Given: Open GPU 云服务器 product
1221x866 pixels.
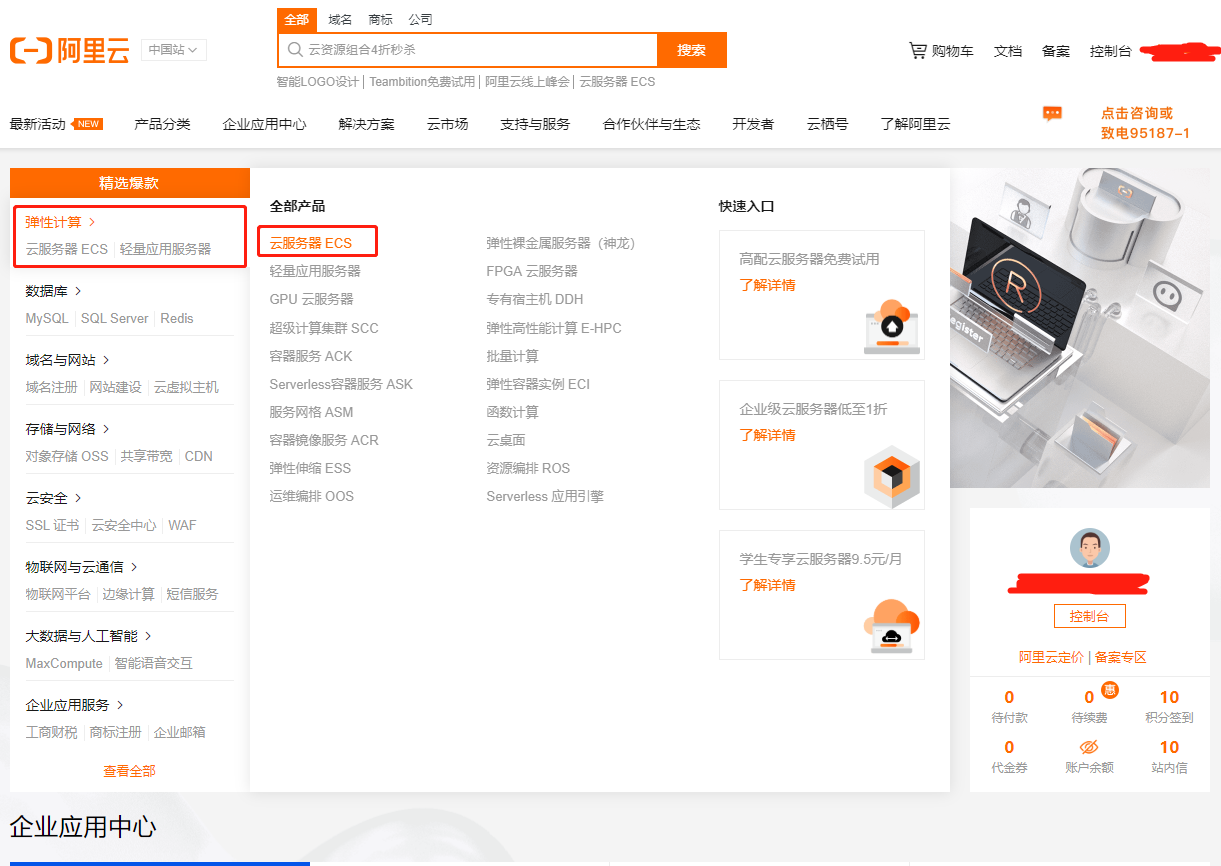Looking at the screenshot, I should (311, 299).
